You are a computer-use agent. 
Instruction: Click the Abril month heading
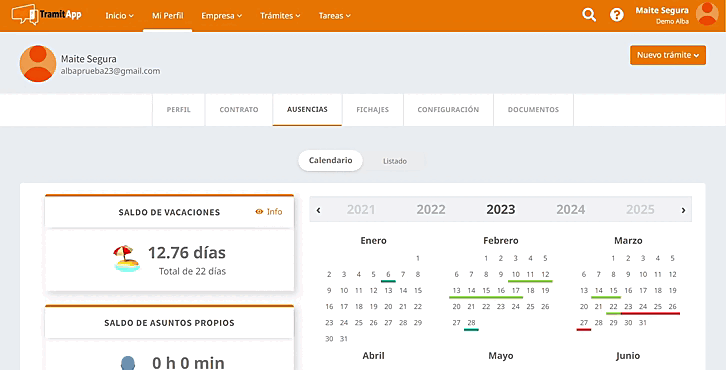(373, 356)
